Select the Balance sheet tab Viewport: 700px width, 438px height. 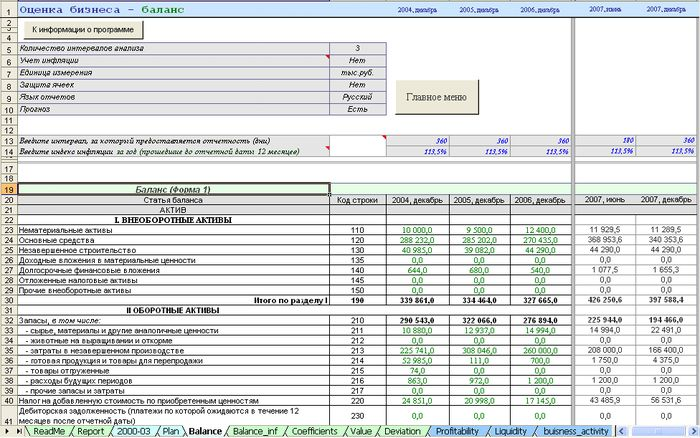pyautogui.click(x=205, y=431)
